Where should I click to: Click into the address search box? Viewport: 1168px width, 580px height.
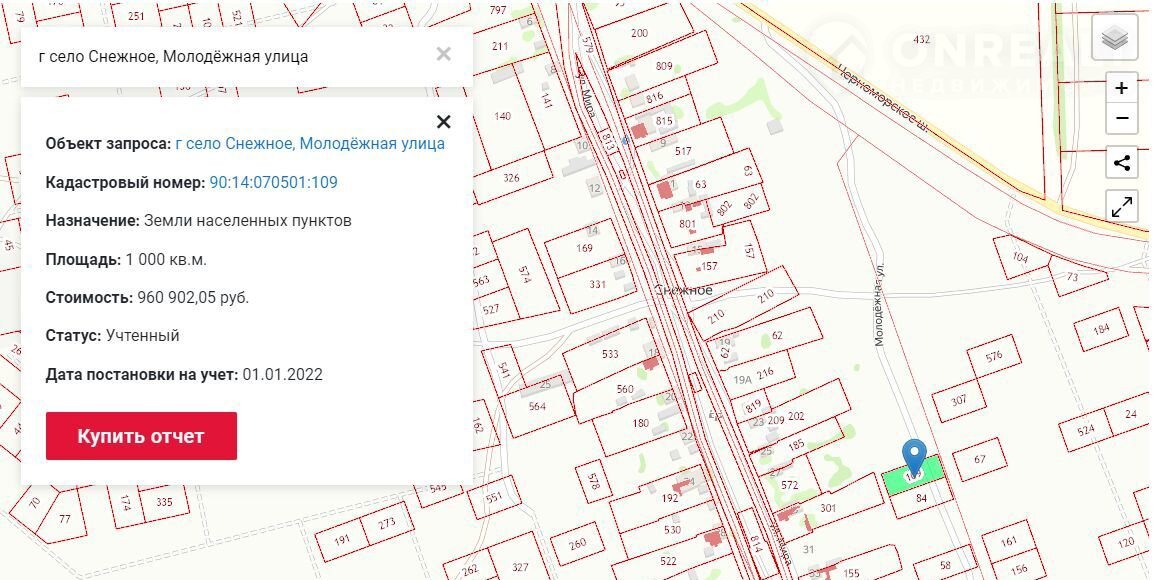(x=230, y=56)
